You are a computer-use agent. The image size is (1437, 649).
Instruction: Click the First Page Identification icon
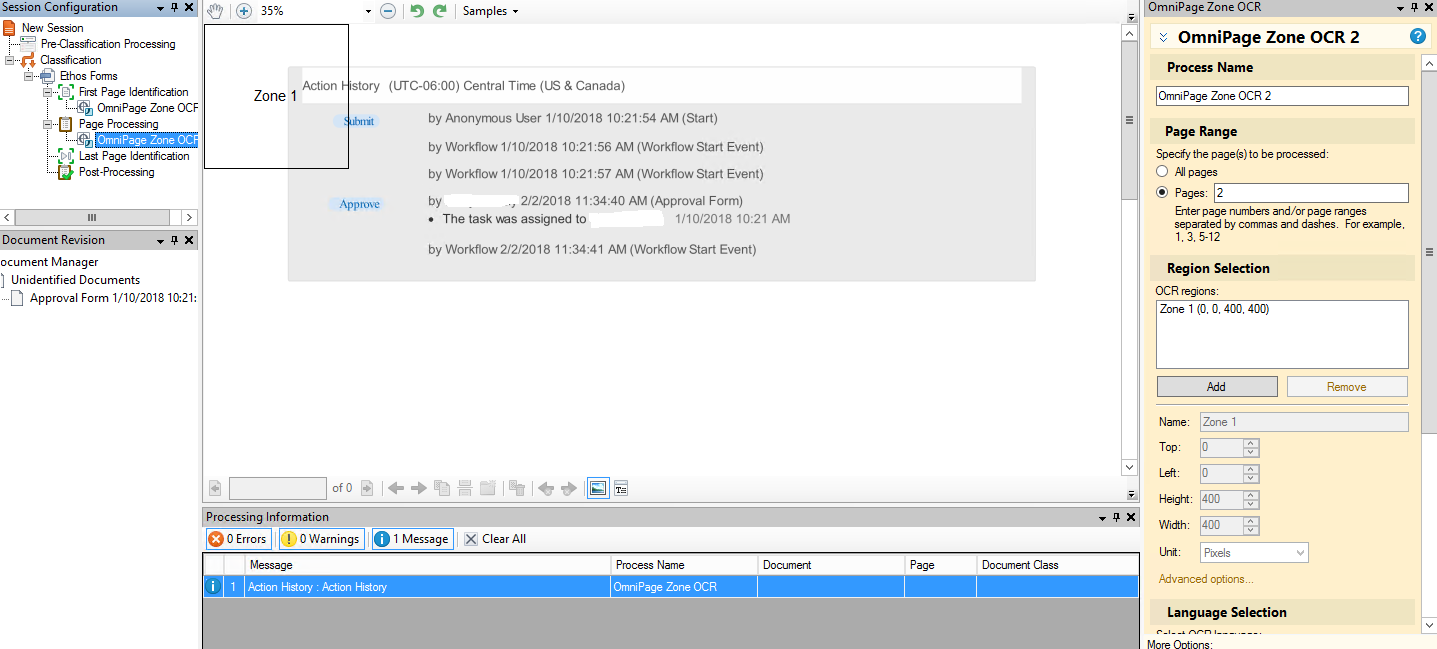click(x=66, y=92)
